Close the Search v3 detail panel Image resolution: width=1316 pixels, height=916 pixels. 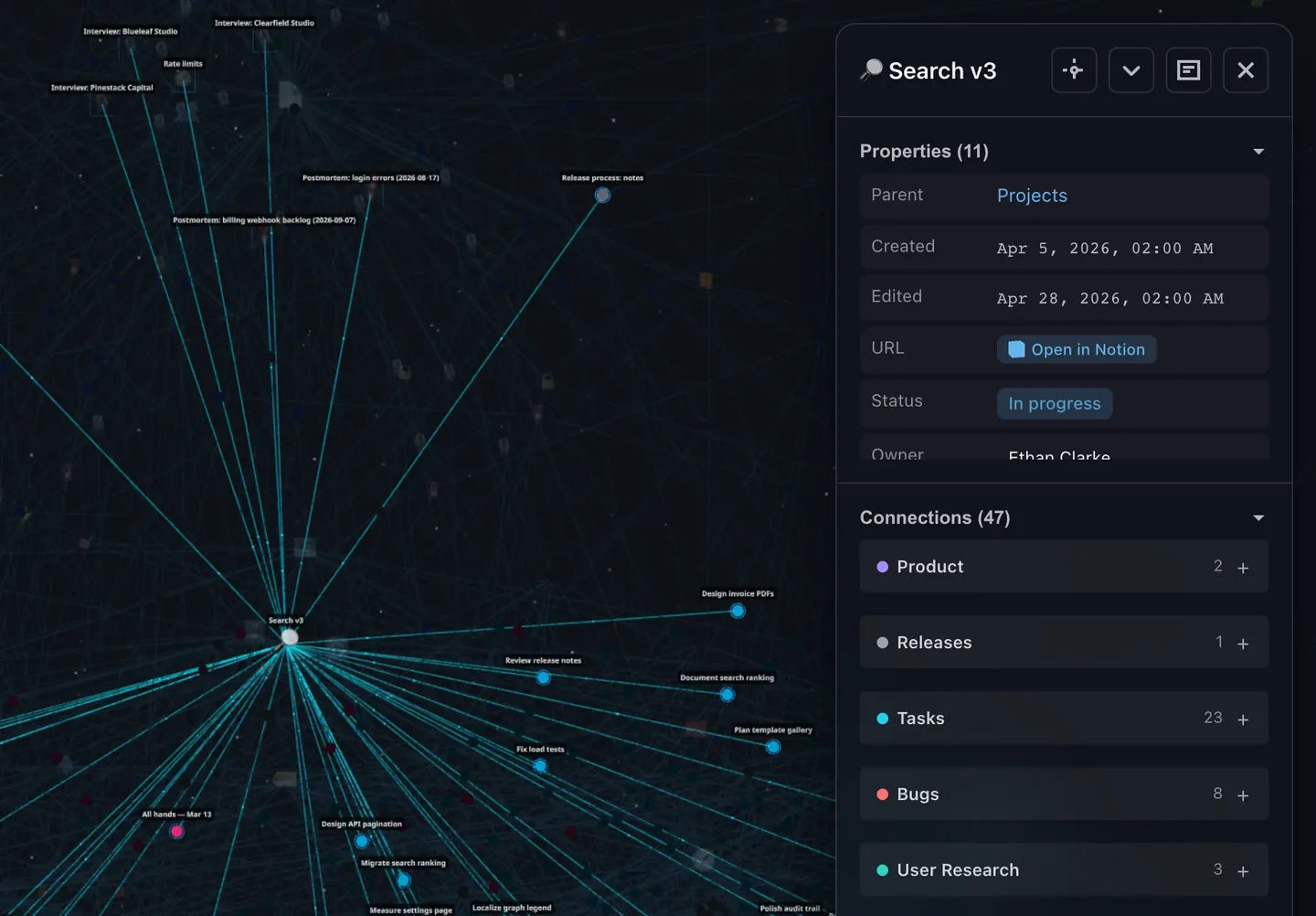coord(1246,70)
